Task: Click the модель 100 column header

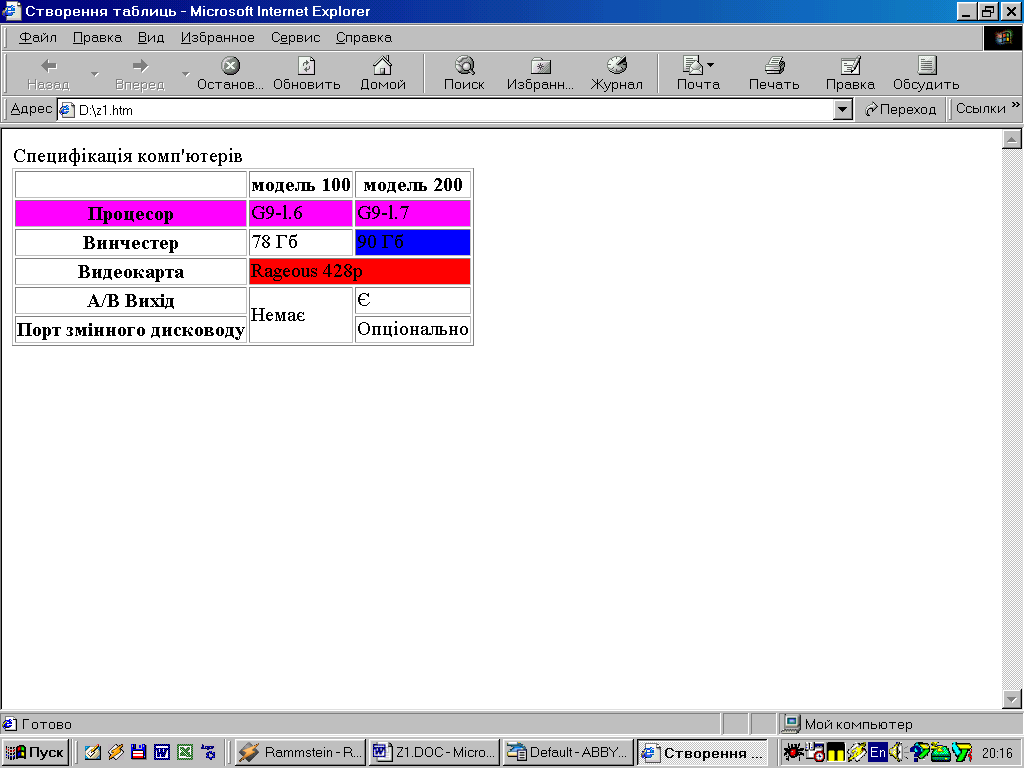Action: 300,185
